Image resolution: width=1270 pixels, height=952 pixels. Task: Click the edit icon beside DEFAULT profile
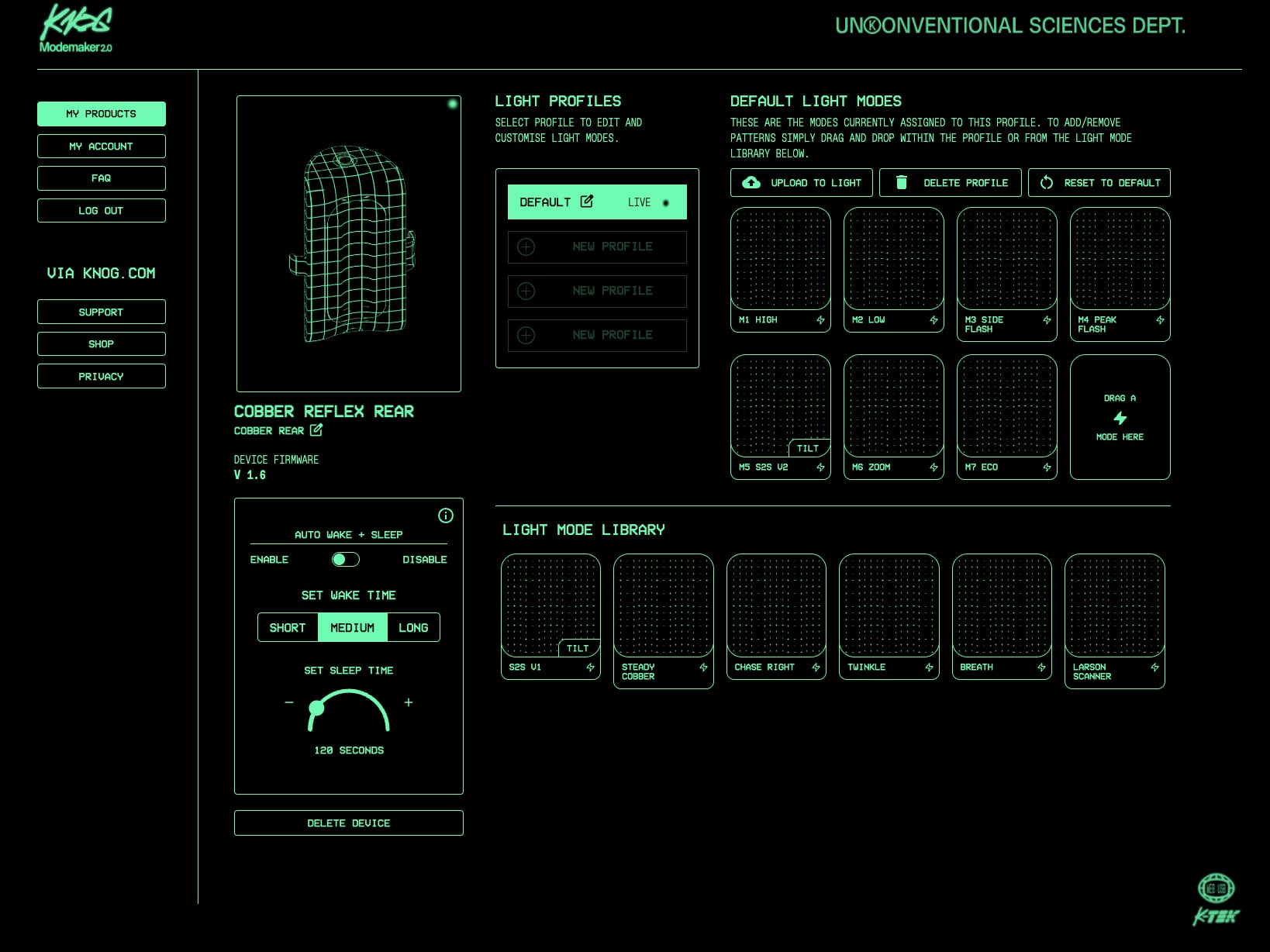click(587, 202)
